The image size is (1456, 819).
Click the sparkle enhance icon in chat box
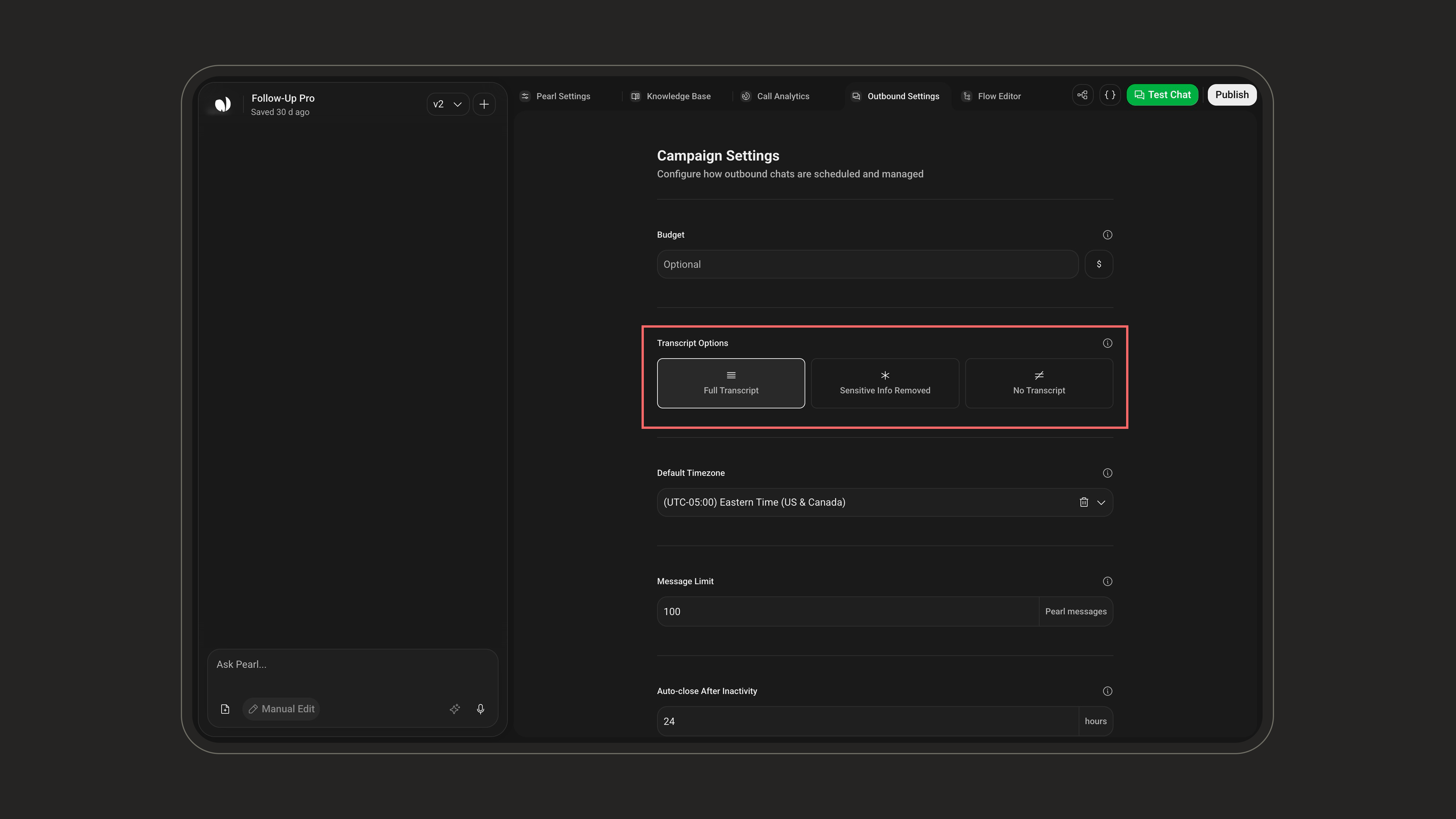pos(454,709)
